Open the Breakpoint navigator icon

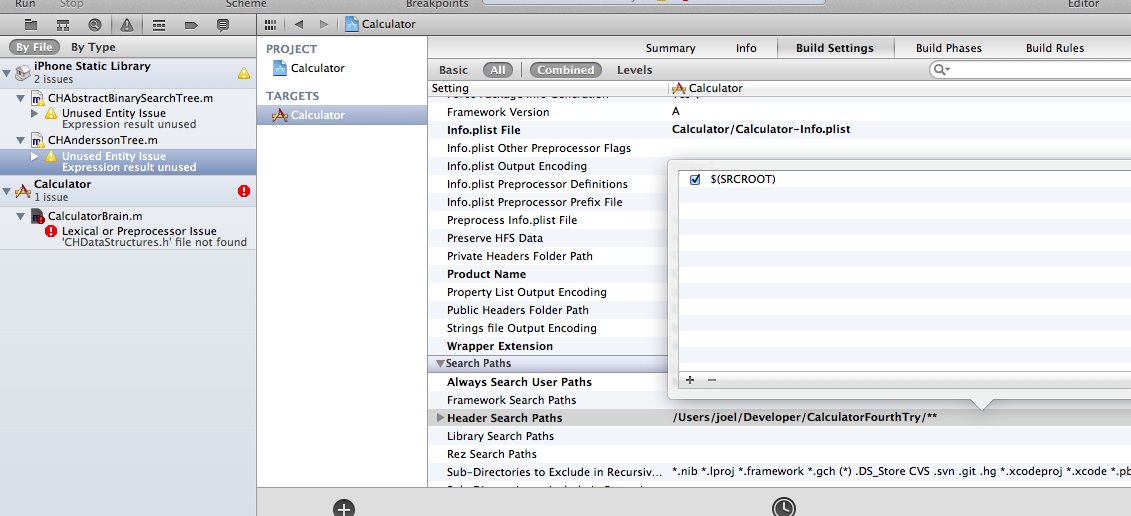[191, 25]
